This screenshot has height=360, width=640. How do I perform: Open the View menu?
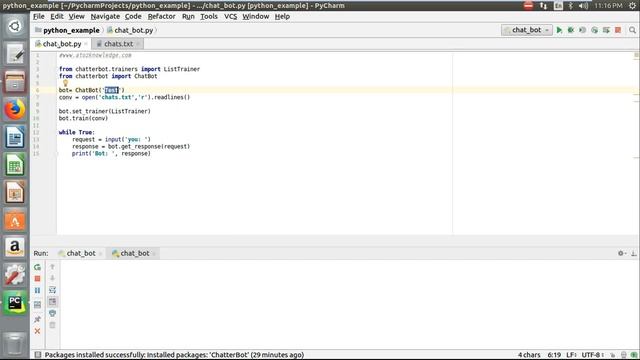click(x=76, y=16)
